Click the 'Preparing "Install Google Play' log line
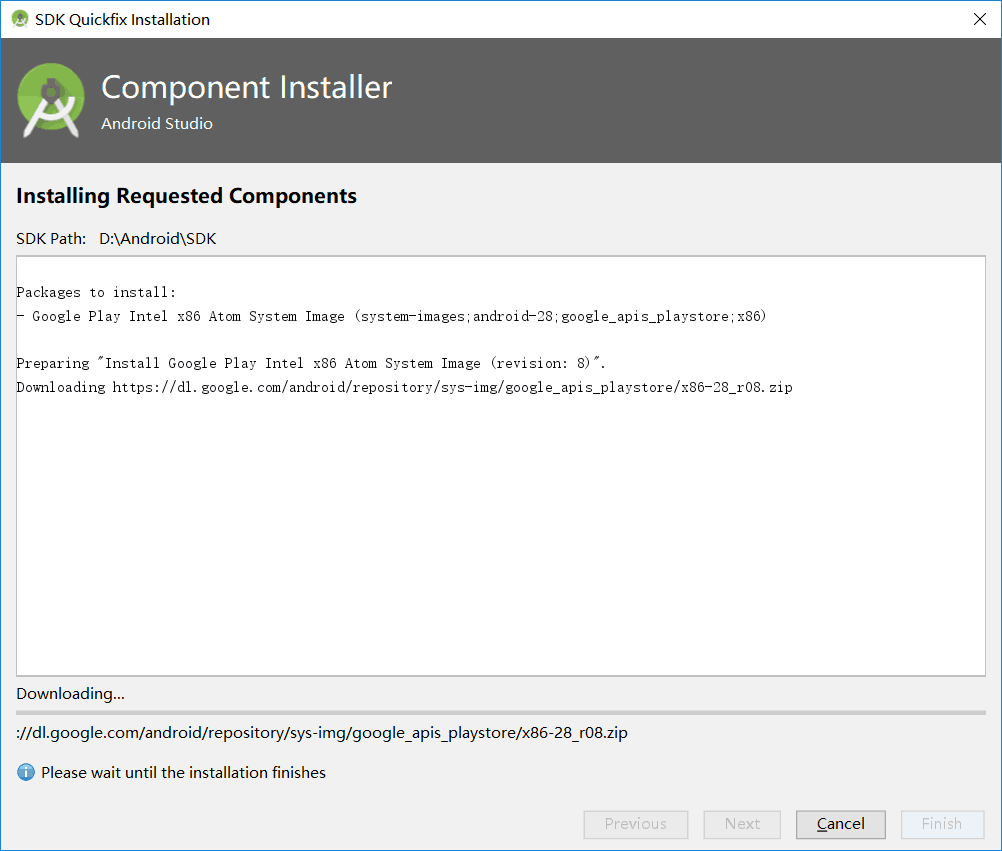Image resolution: width=1002 pixels, height=851 pixels. [311, 364]
